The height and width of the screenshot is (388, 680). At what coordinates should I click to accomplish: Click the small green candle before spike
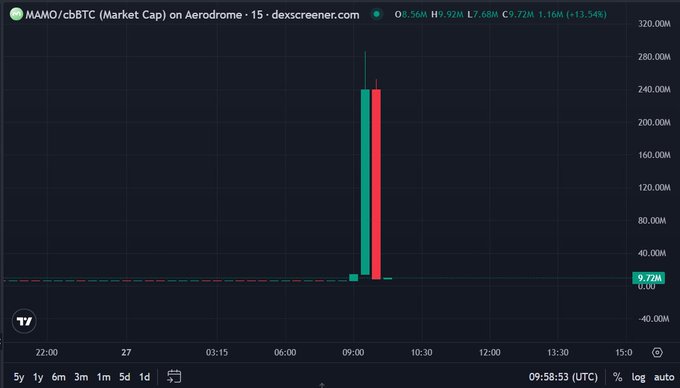point(353,277)
